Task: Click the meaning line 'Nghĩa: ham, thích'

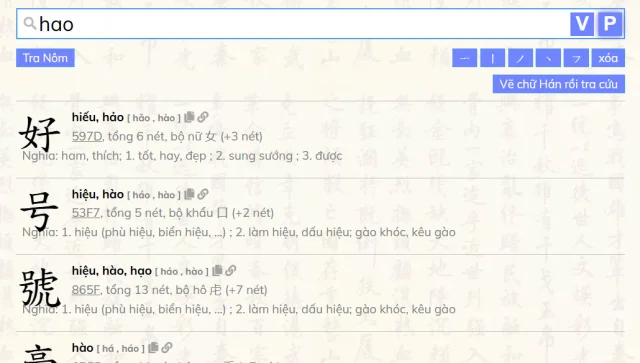Action: (182, 156)
